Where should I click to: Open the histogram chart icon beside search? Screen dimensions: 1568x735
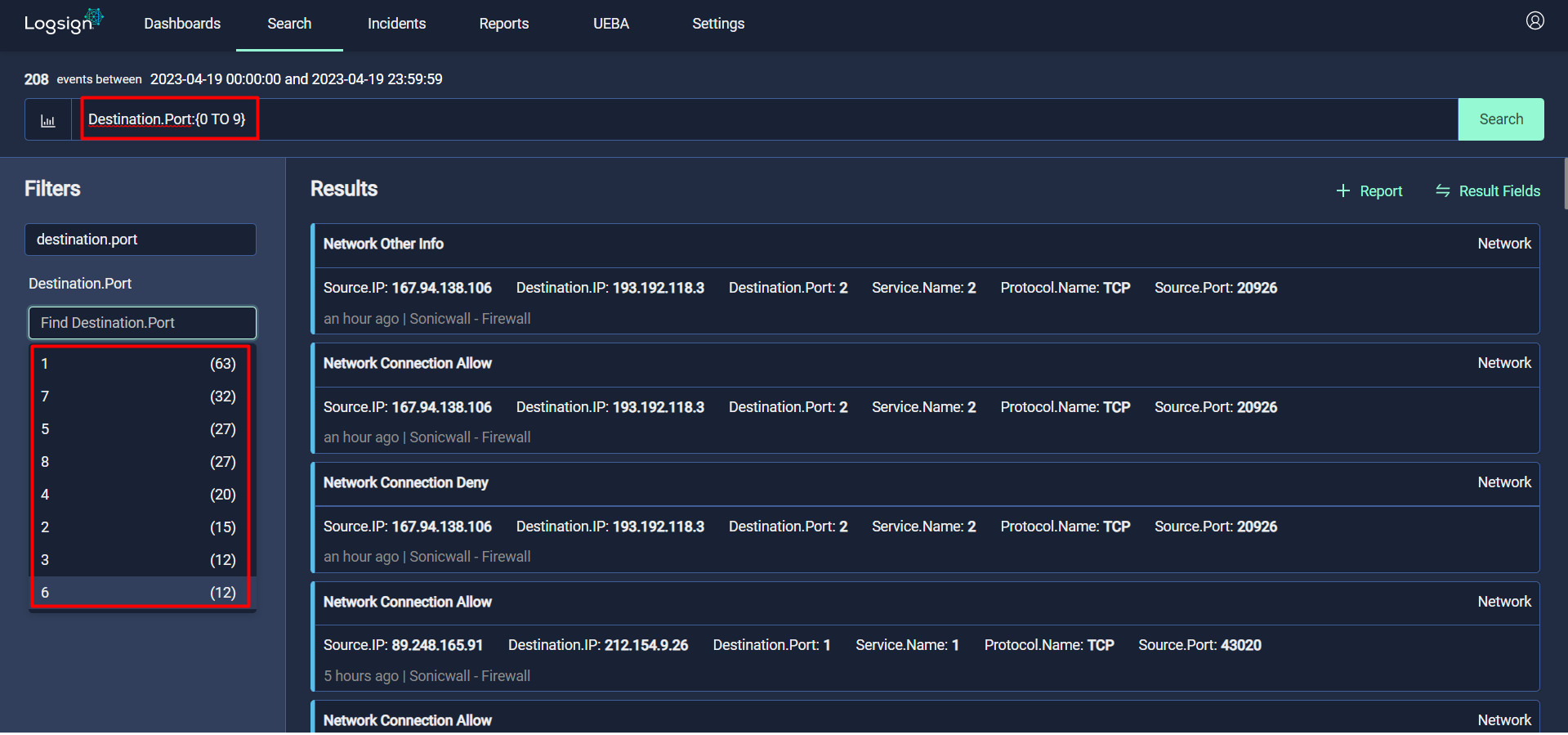[48, 120]
